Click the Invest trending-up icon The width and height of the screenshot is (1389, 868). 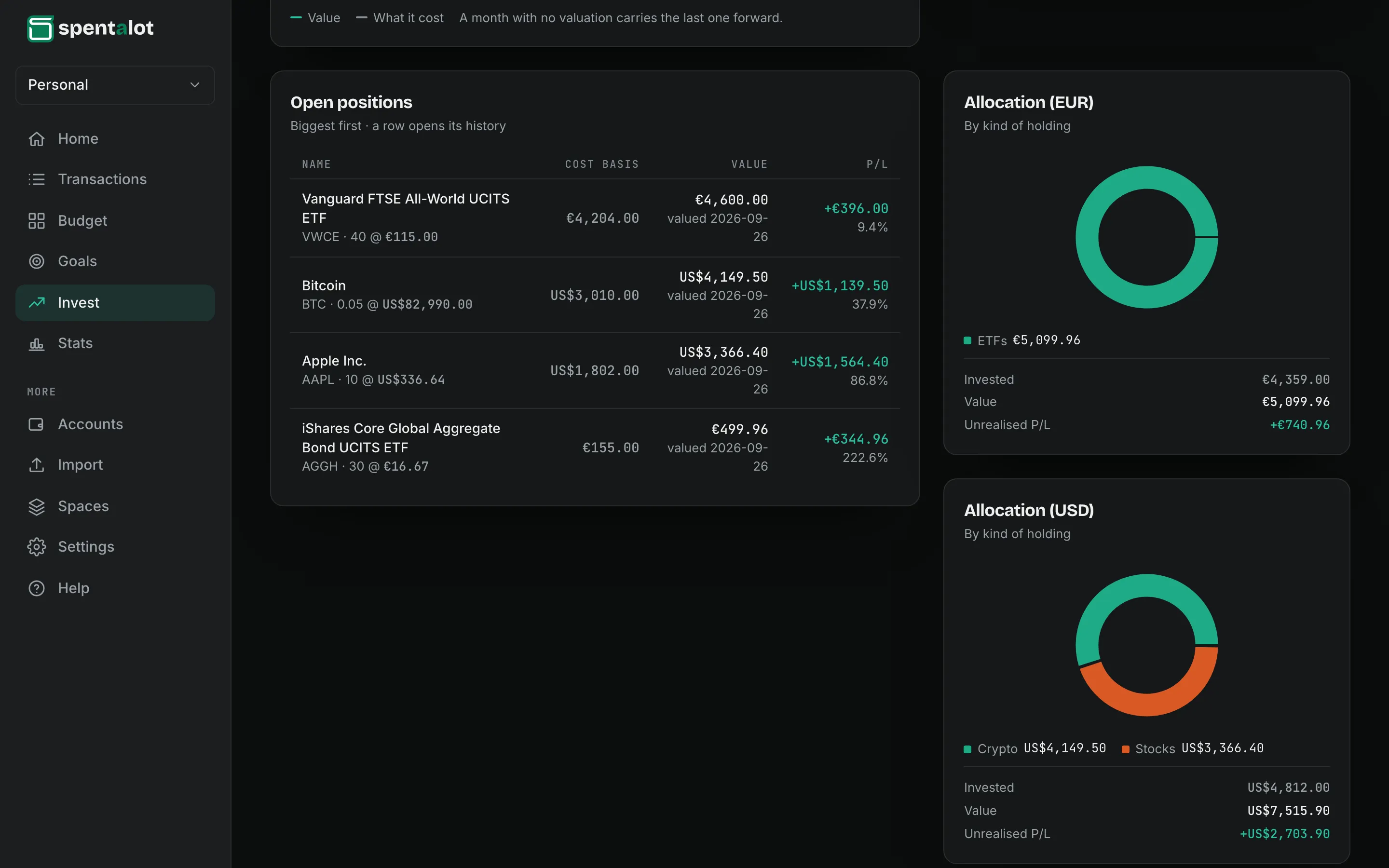(37, 302)
